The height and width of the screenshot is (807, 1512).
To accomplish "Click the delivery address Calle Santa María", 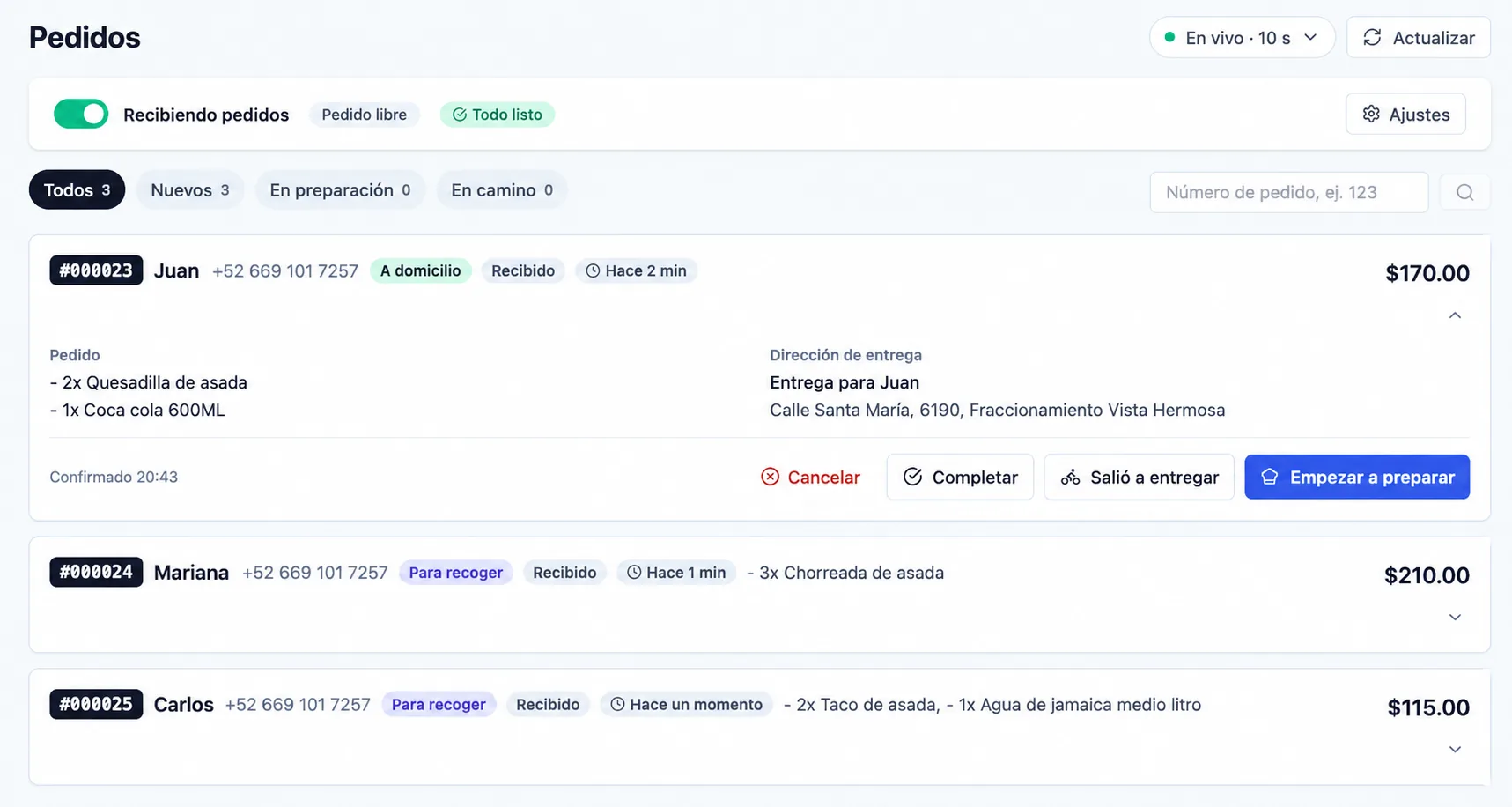I will (x=997, y=410).
